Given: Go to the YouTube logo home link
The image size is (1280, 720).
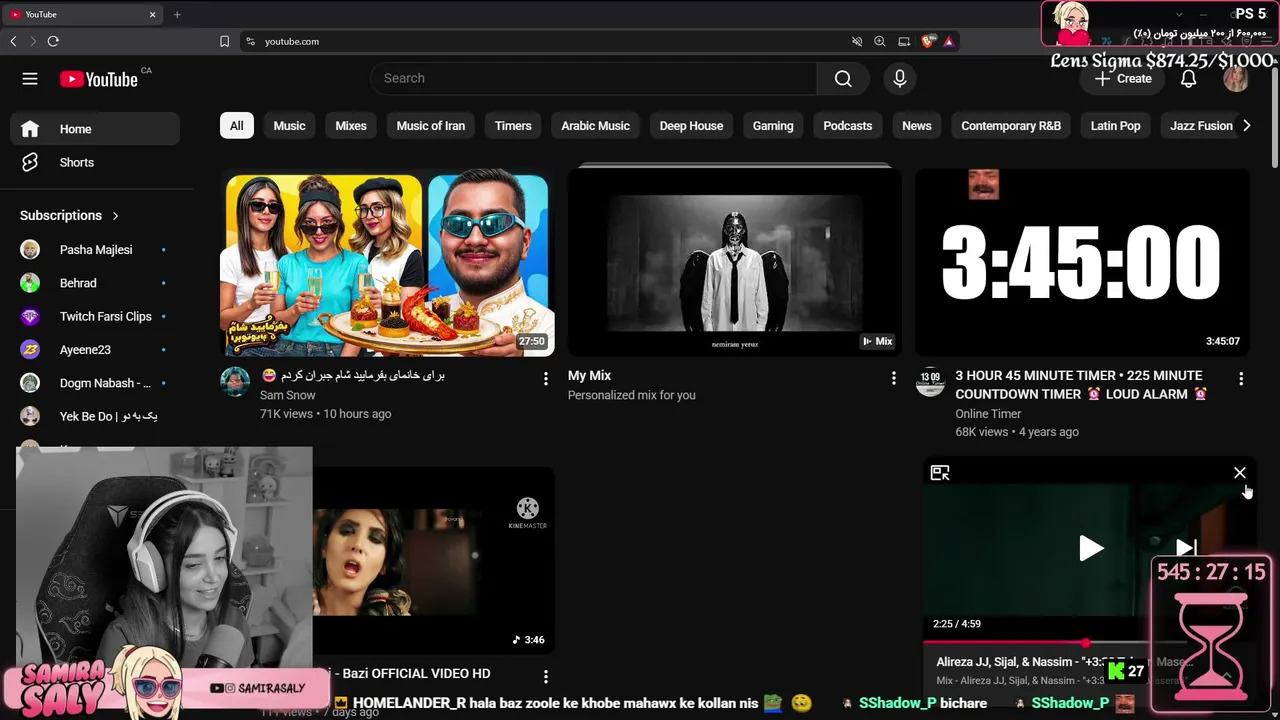Looking at the screenshot, I should (98, 79).
